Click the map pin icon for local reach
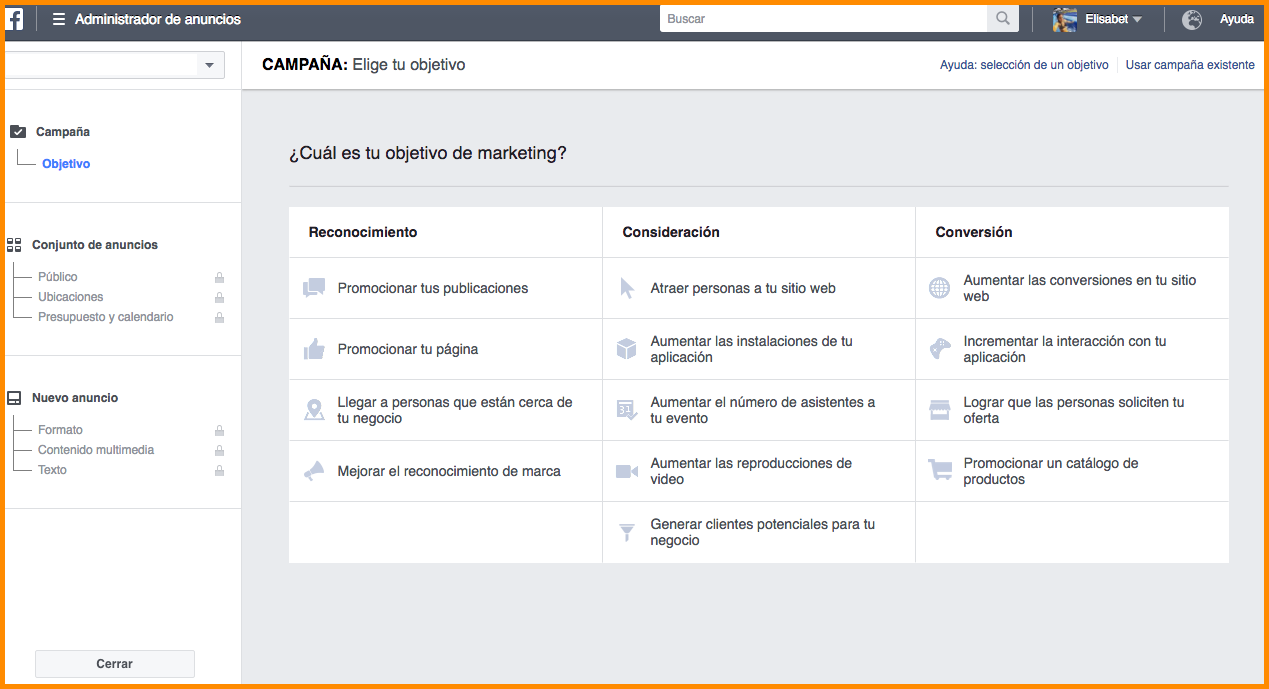1269x689 pixels. coord(314,410)
